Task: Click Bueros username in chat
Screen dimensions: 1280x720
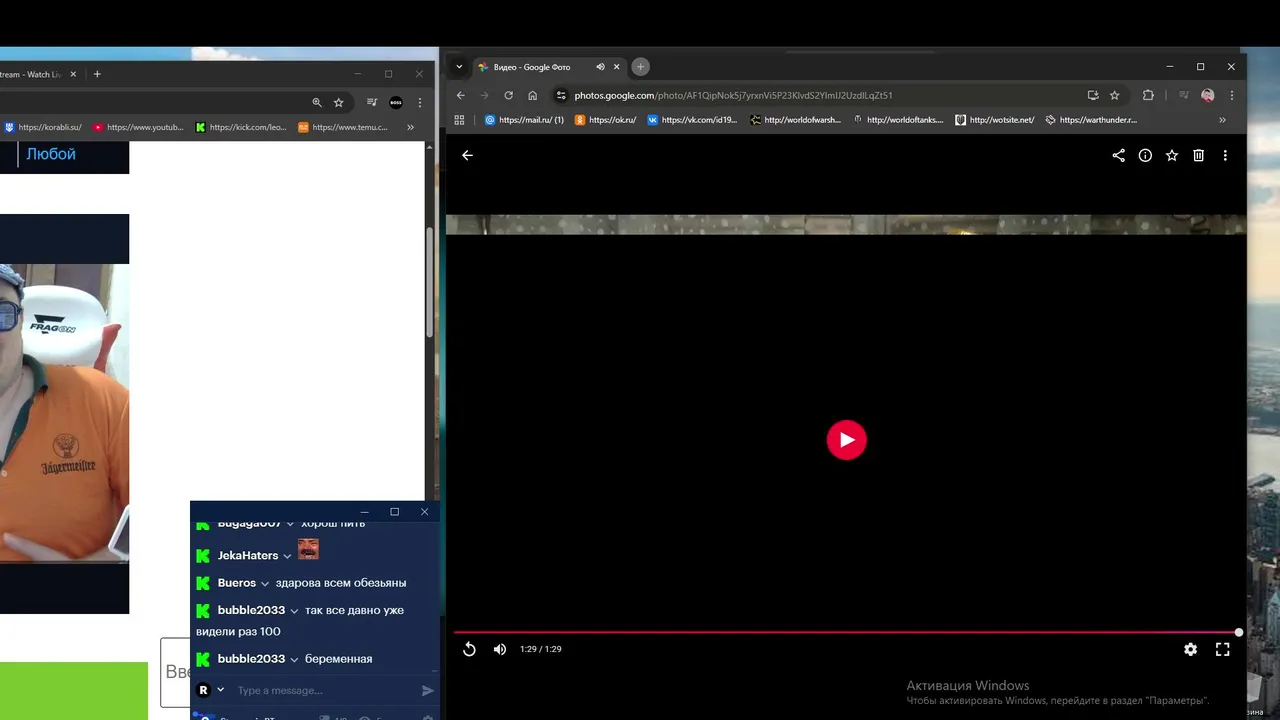Action: 237,583
